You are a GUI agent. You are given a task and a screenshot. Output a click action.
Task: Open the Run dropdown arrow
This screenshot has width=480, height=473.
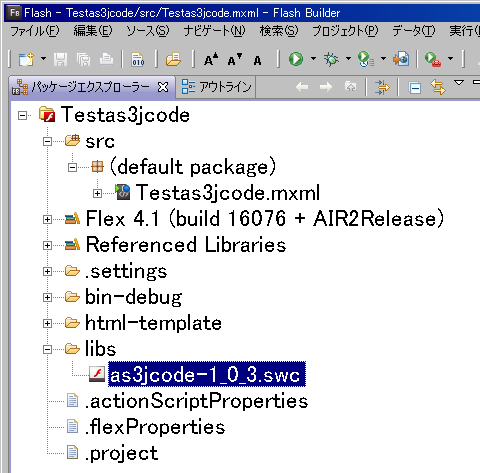point(313,59)
